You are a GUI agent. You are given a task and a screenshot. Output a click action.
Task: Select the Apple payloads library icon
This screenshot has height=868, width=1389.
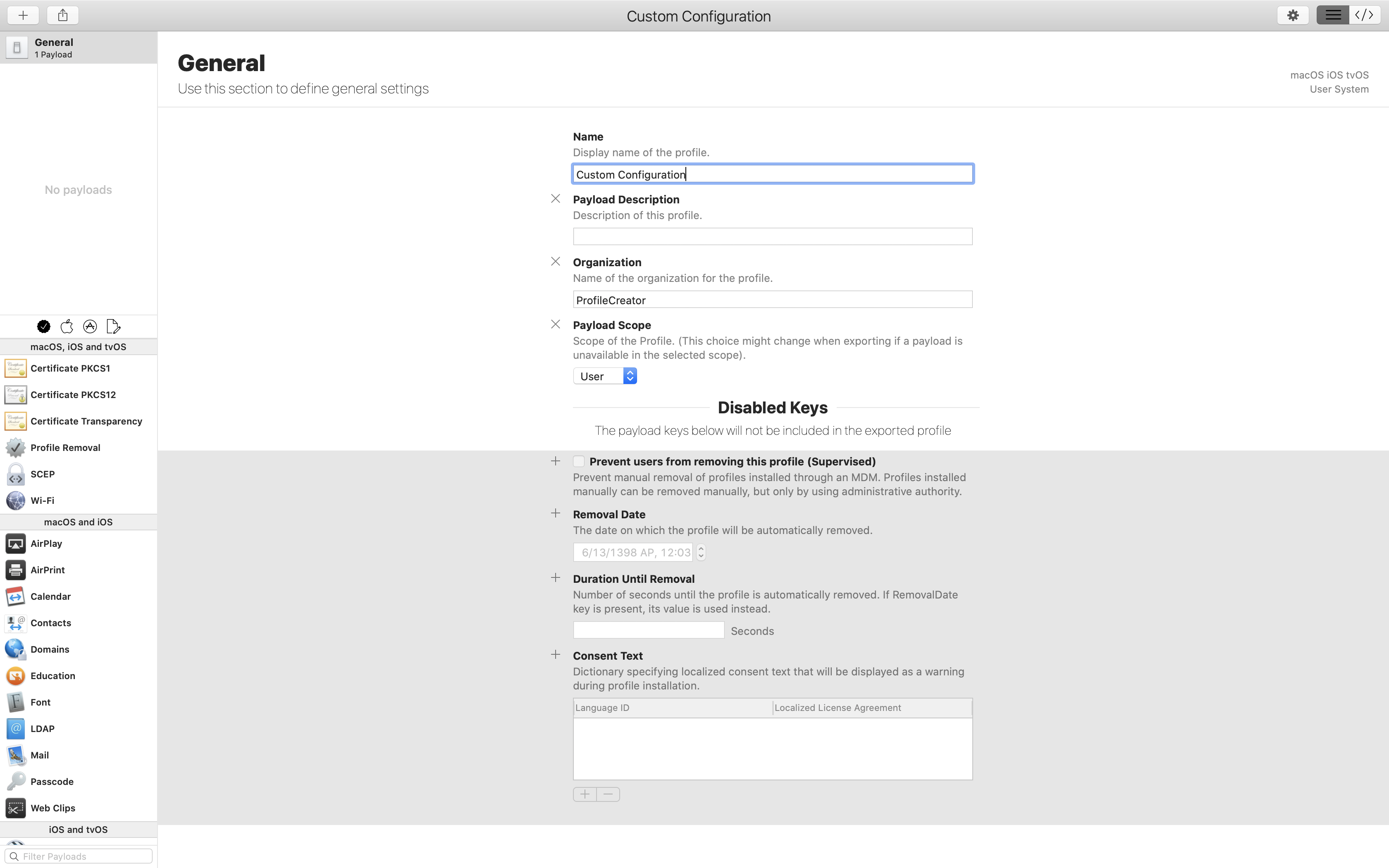pos(67,327)
